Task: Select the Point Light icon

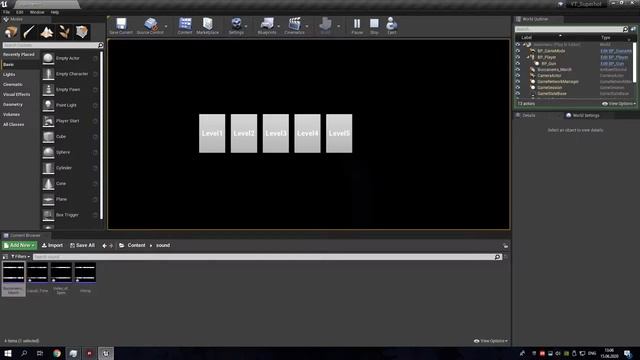Action: (48, 105)
